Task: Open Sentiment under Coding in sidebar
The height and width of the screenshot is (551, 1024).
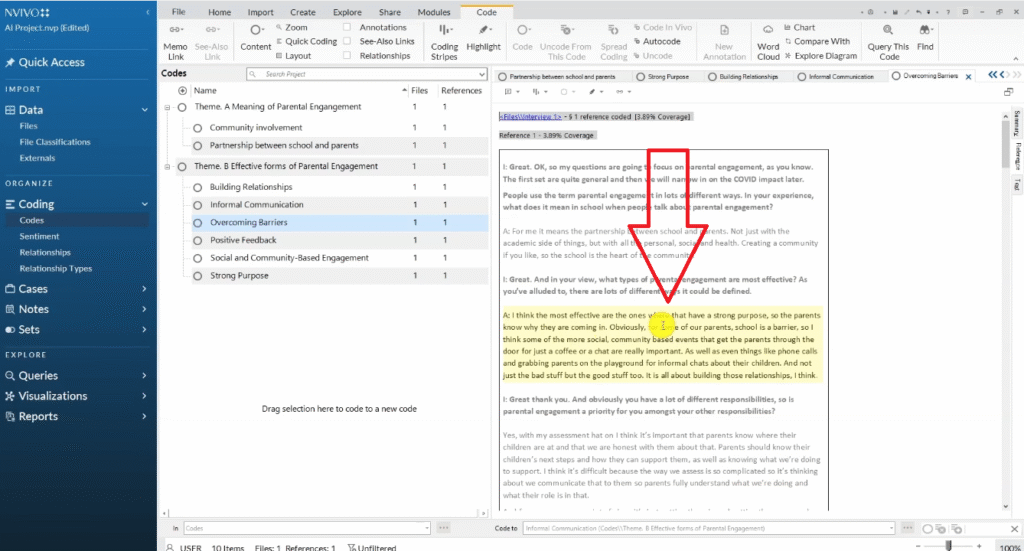Action: pyautogui.click(x=40, y=237)
